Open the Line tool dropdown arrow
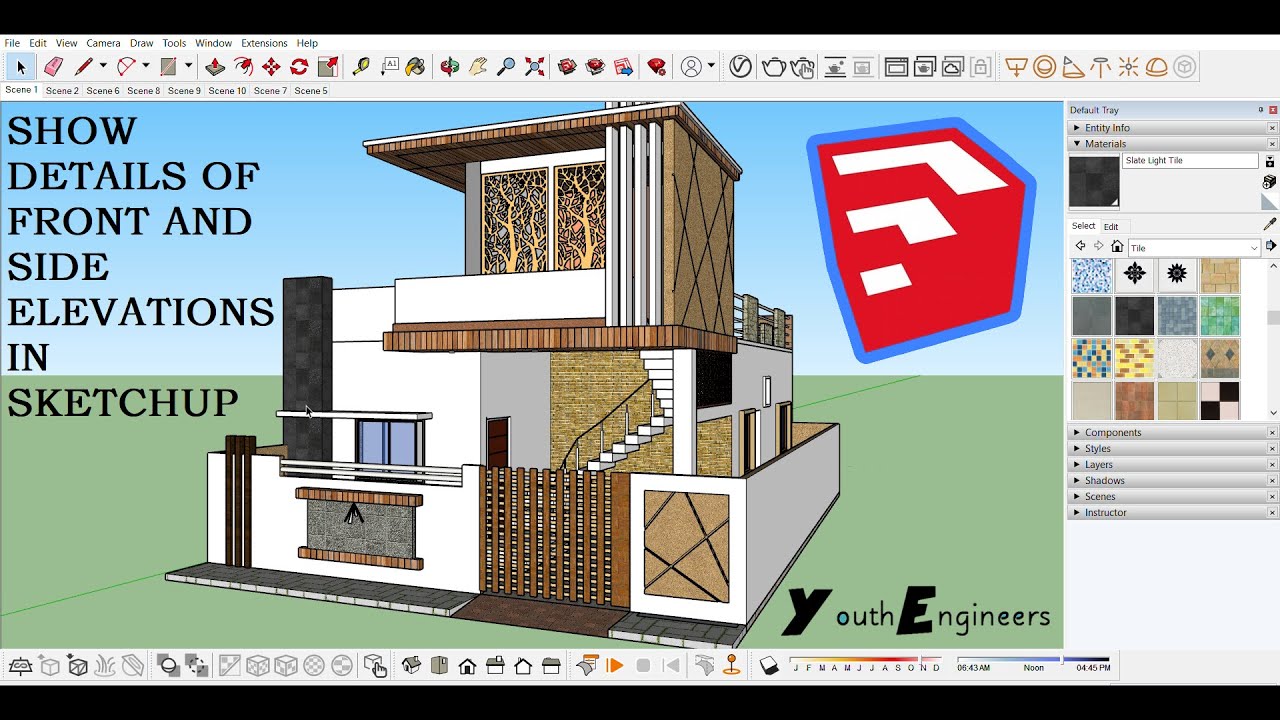This screenshot has height=720, width=1280. pos(103,66)
